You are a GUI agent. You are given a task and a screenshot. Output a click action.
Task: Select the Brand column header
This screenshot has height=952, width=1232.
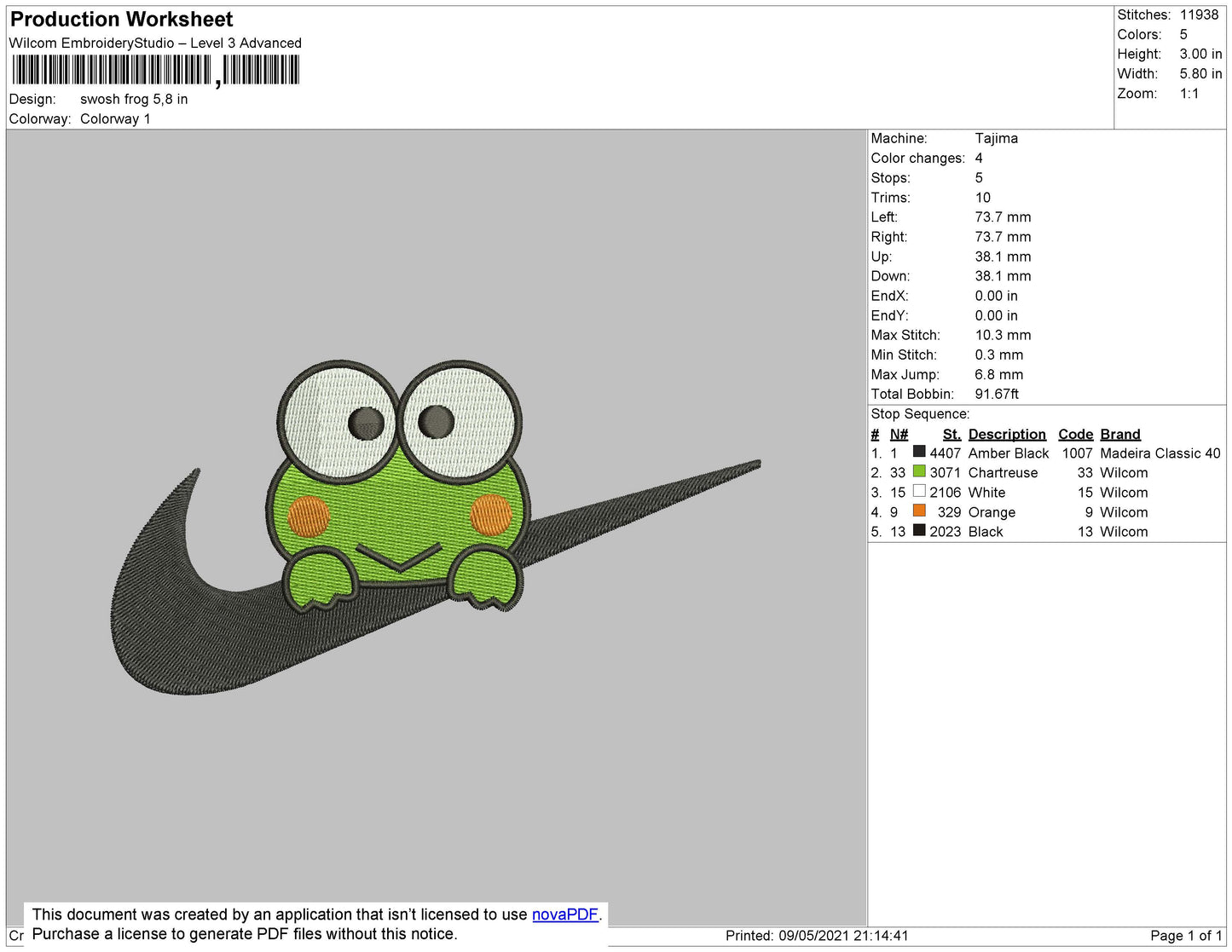point(1119,434)
